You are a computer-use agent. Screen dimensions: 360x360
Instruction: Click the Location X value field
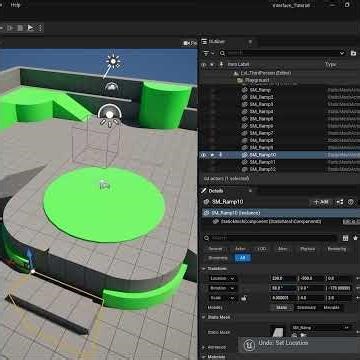tap(283, 278)
